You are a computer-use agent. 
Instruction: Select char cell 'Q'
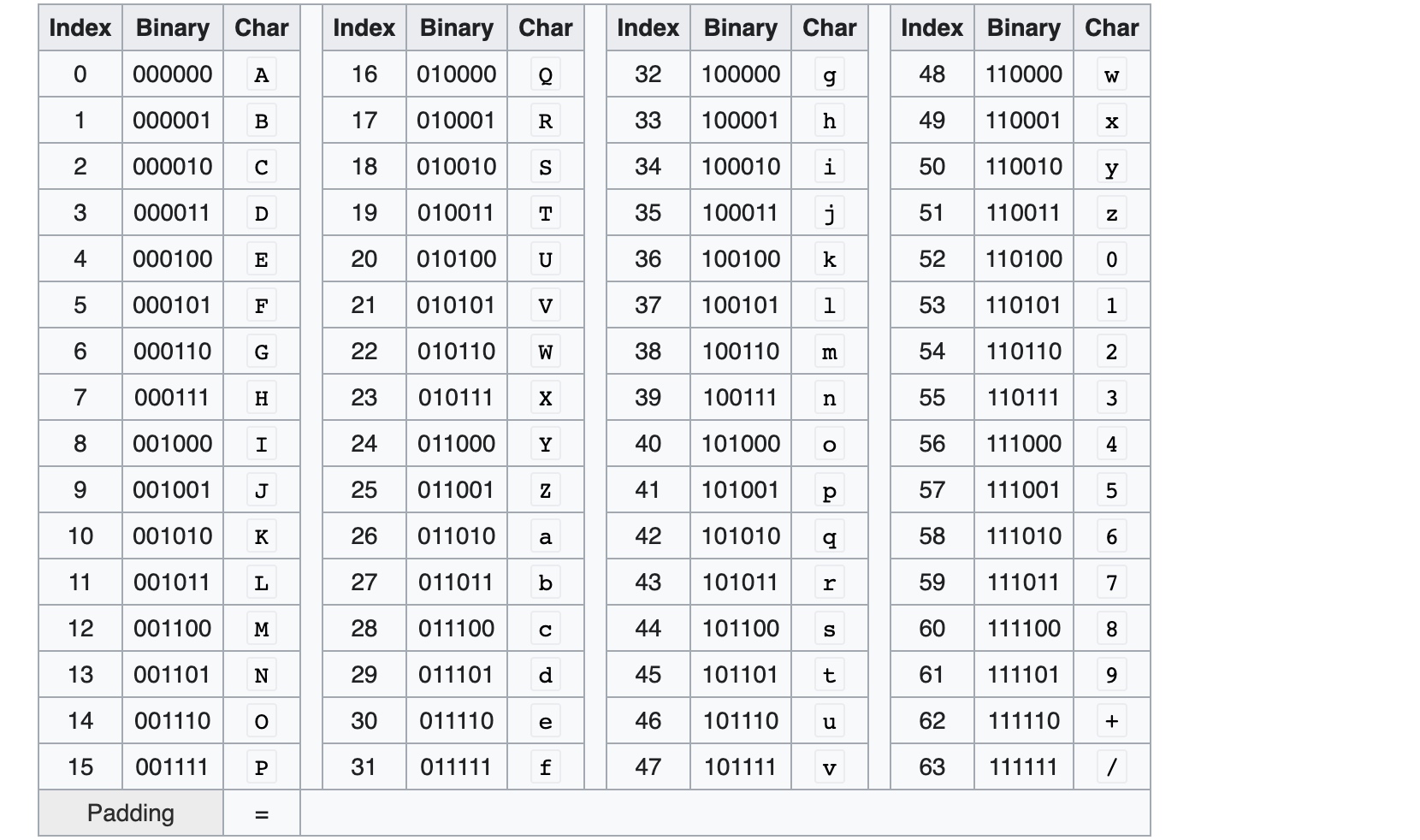pyautogui.click(x=546, y=74)
